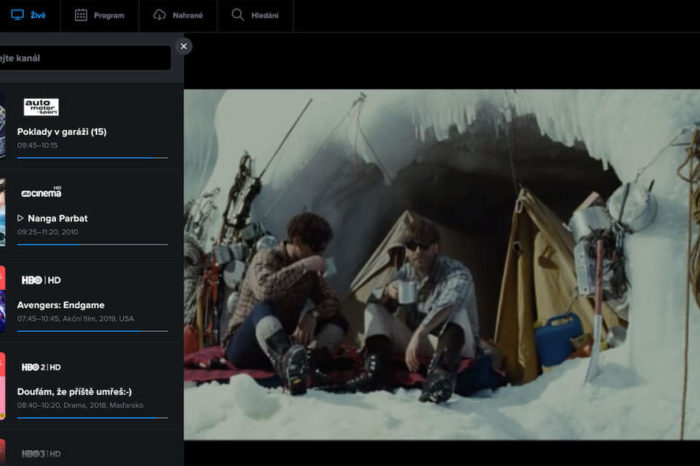700x466 pixels.
Task: Click the magnifying glass icon
Action: pos(238,15)
